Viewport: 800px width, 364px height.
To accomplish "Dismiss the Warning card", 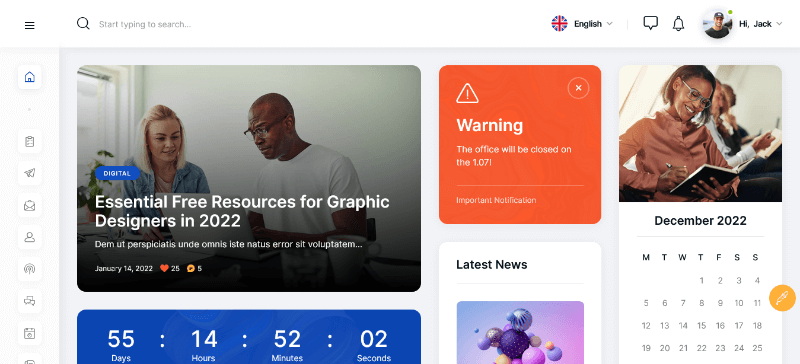I will [x=578, y=88].
